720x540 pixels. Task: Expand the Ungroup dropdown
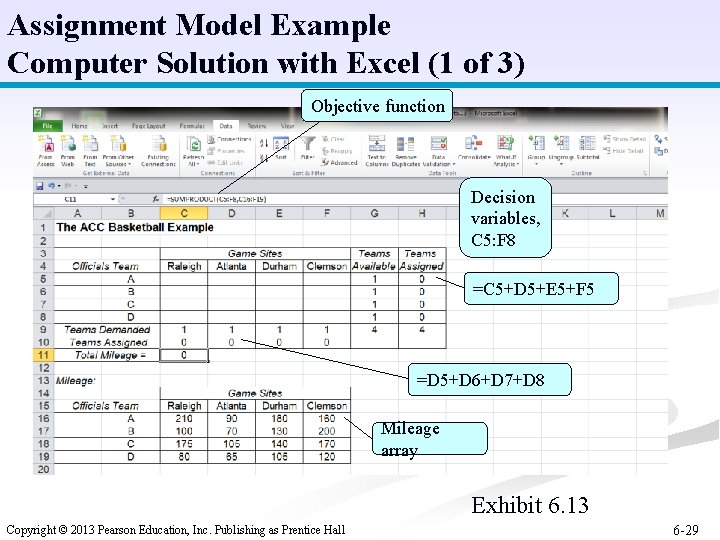tap(561, 163)
